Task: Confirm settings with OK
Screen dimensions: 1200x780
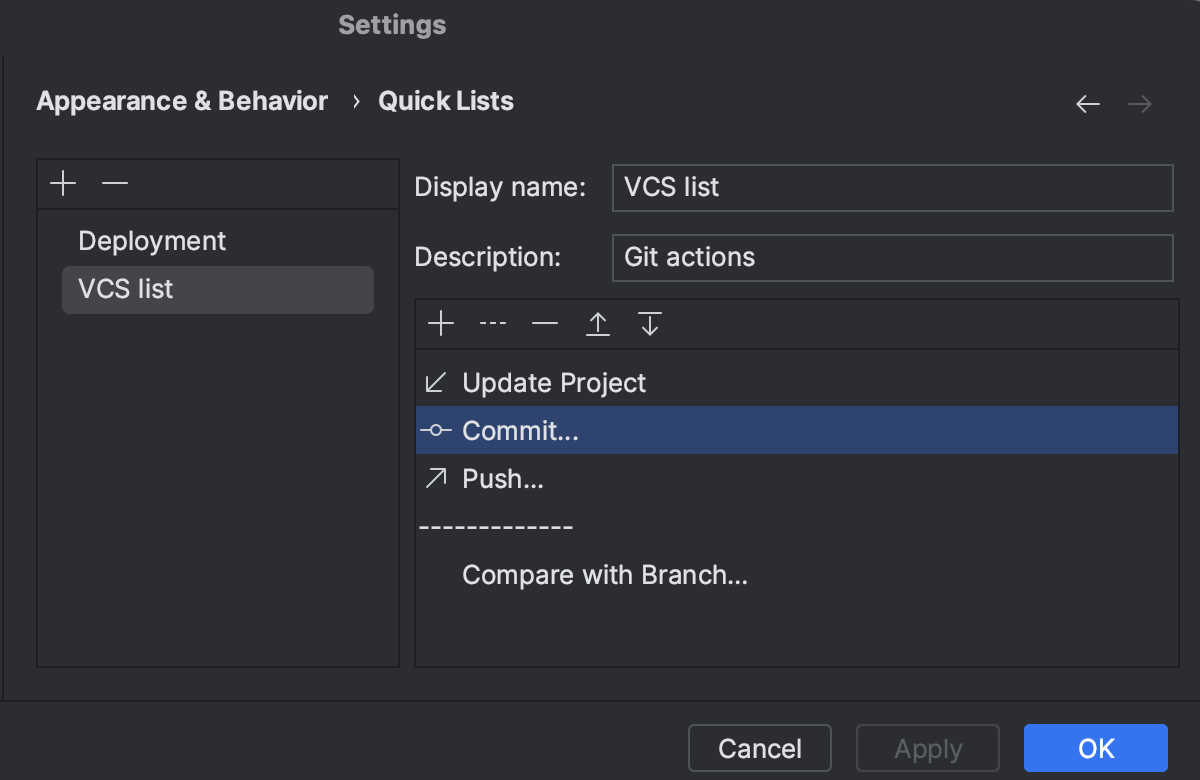Action: [1095, 747]
